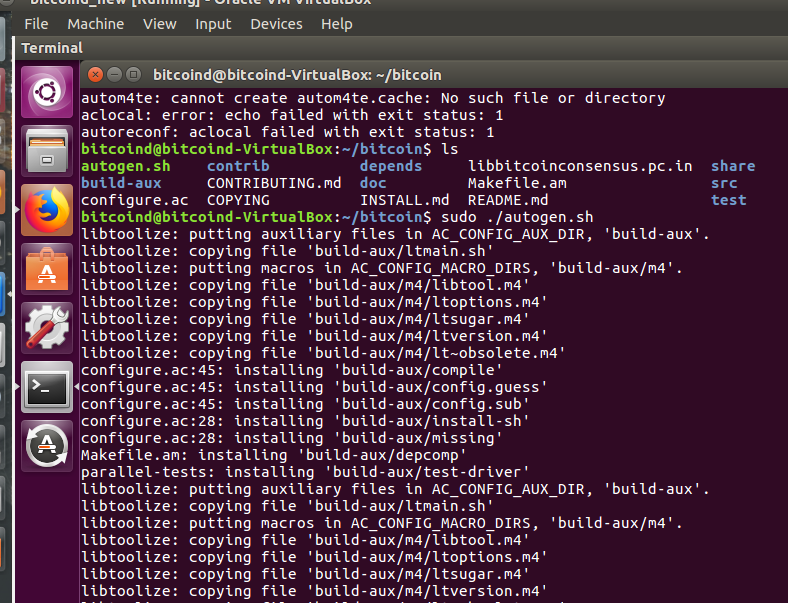
Task: Launch Firefox from the Ubuntu dock
Action: tap(47, 210)
